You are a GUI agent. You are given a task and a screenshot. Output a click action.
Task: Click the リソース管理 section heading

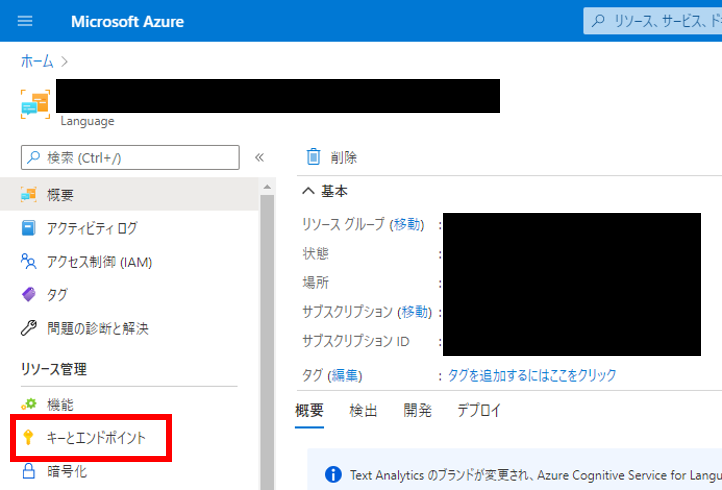pos(54,369)
